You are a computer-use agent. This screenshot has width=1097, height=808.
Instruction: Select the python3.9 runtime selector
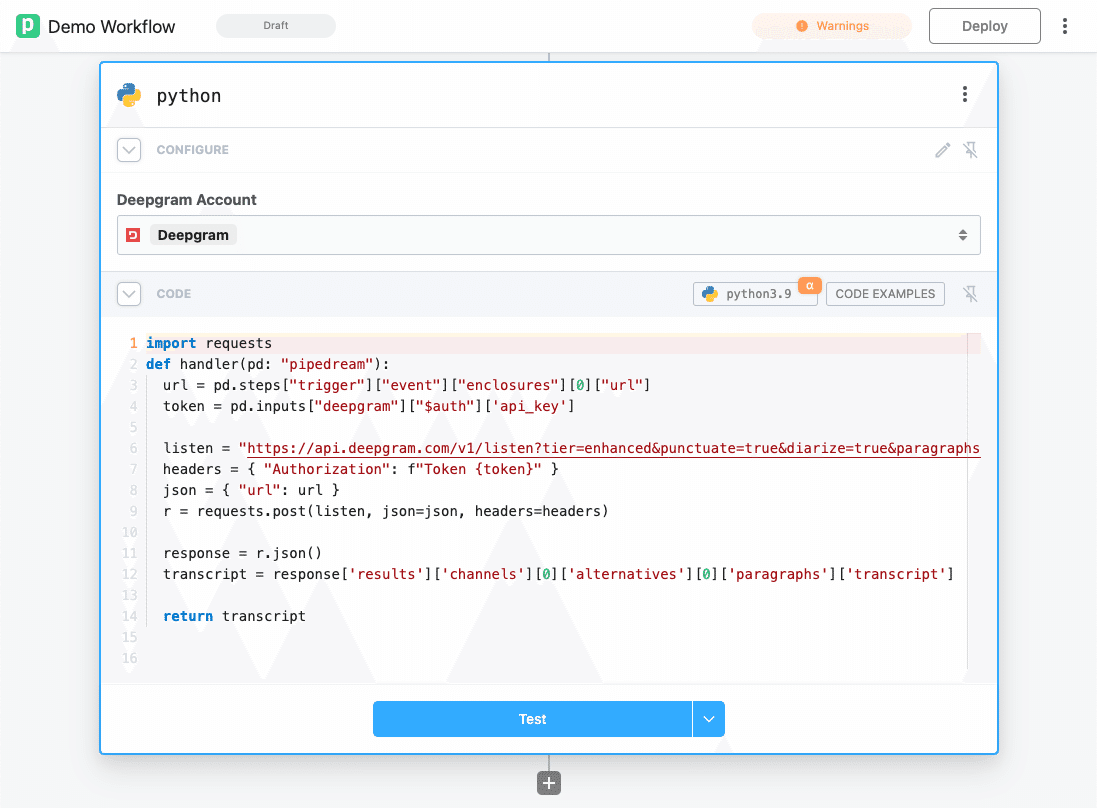click(x=754, y=294)
